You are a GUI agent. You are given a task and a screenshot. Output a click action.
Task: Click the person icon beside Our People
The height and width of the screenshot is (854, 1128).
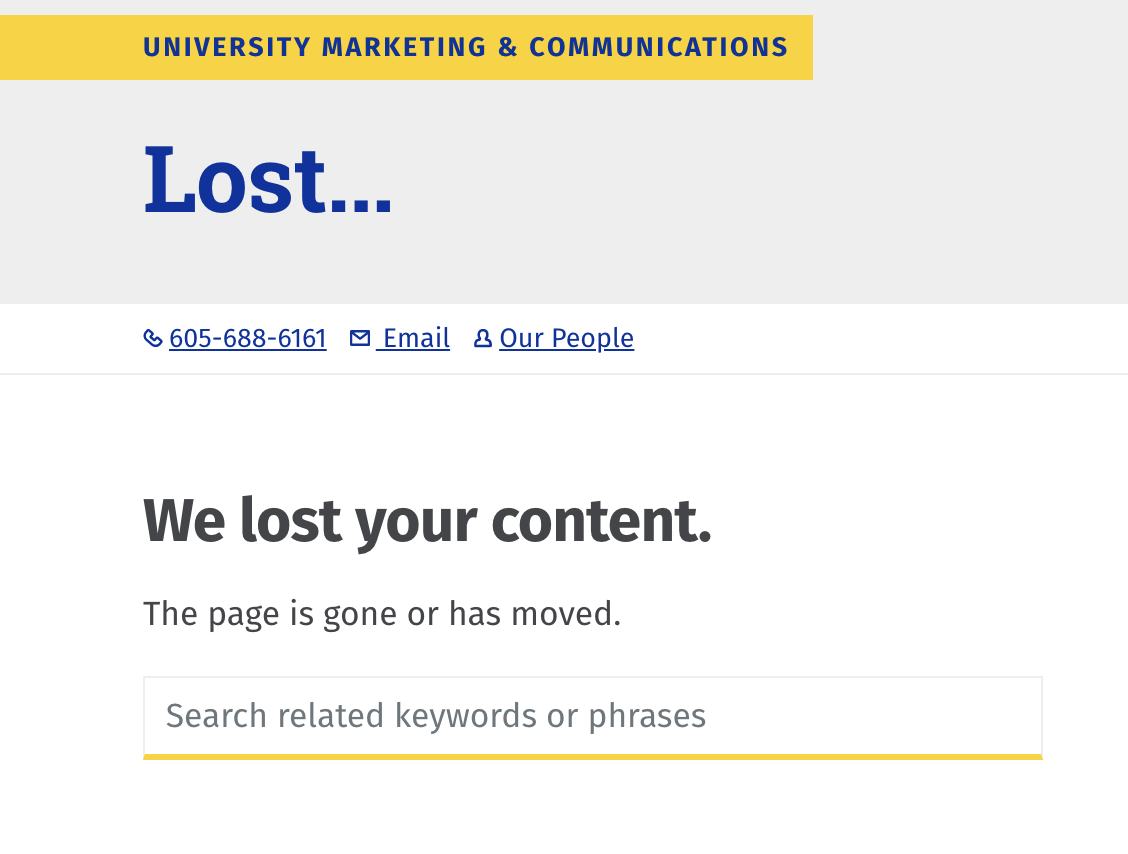[483, 338]
